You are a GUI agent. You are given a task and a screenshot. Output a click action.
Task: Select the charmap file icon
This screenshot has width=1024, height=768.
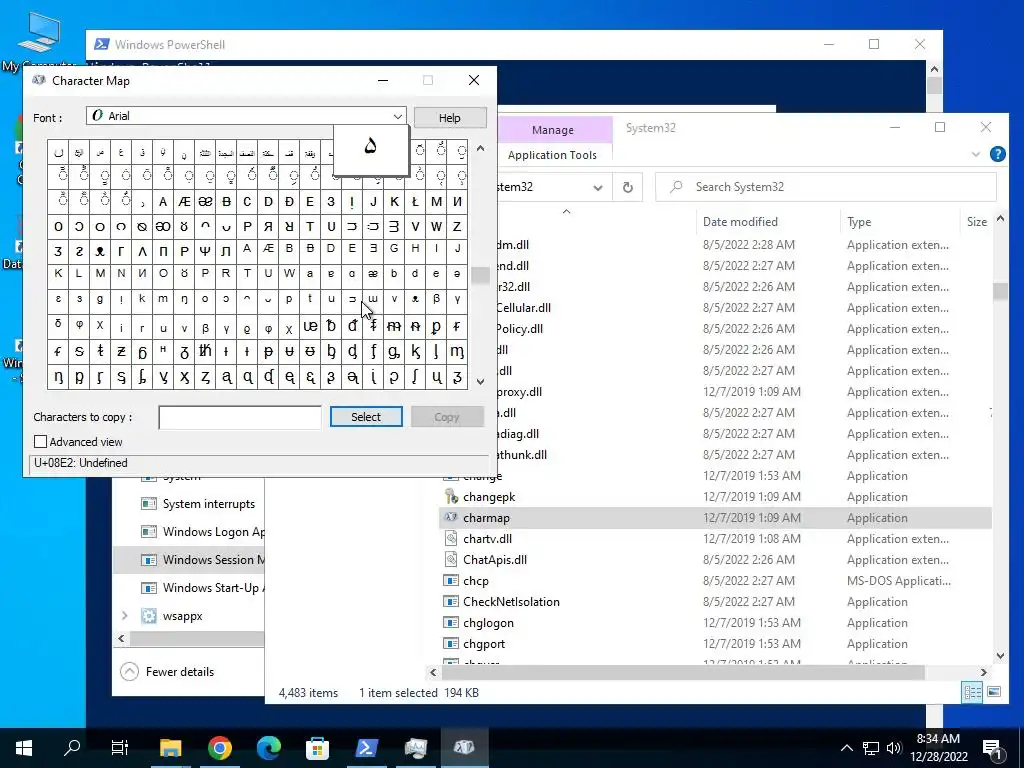click(451, 517)
